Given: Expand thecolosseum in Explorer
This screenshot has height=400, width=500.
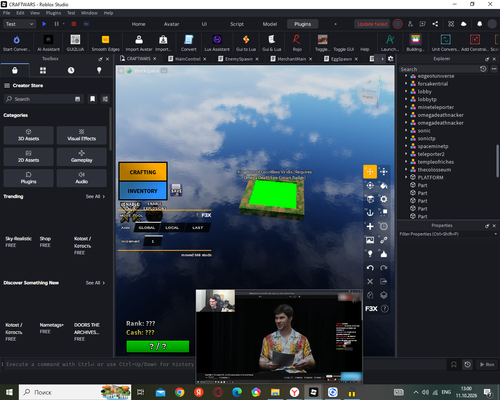Looking at the screenshot, I should pos(406,170).
